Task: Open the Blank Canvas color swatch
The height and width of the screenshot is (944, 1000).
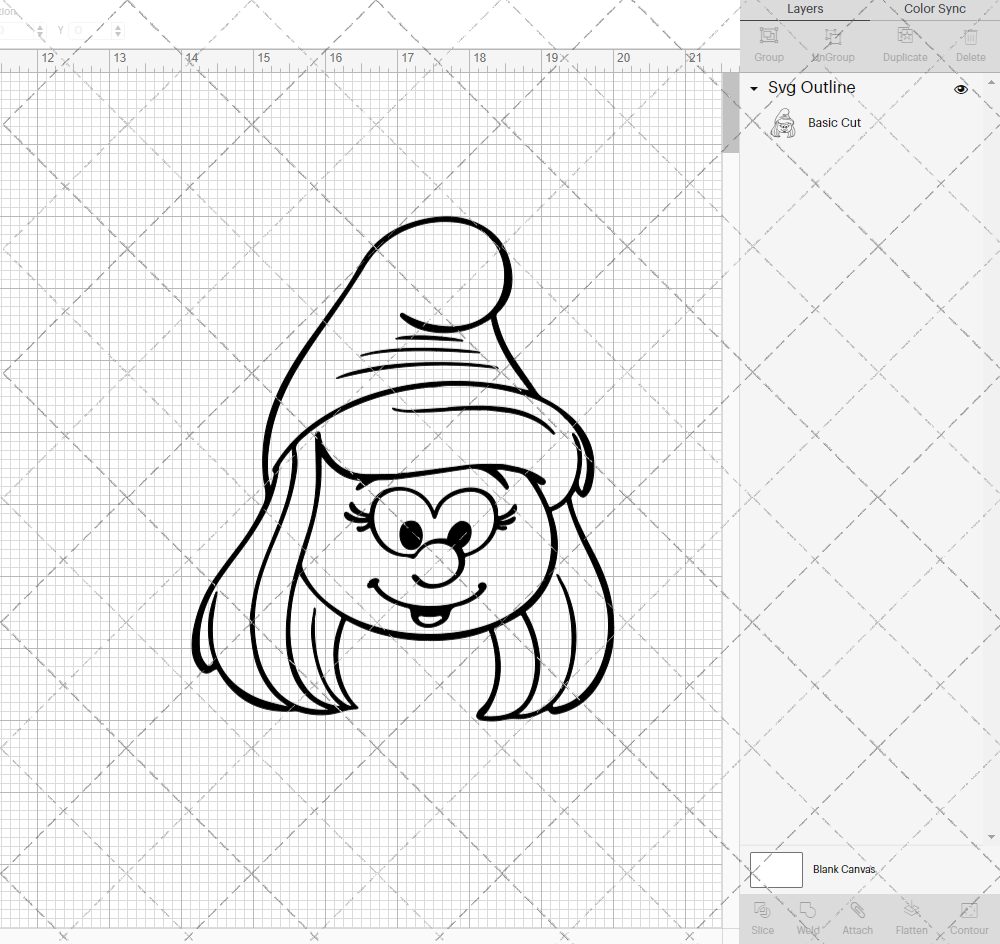Action: click(776, 869)
